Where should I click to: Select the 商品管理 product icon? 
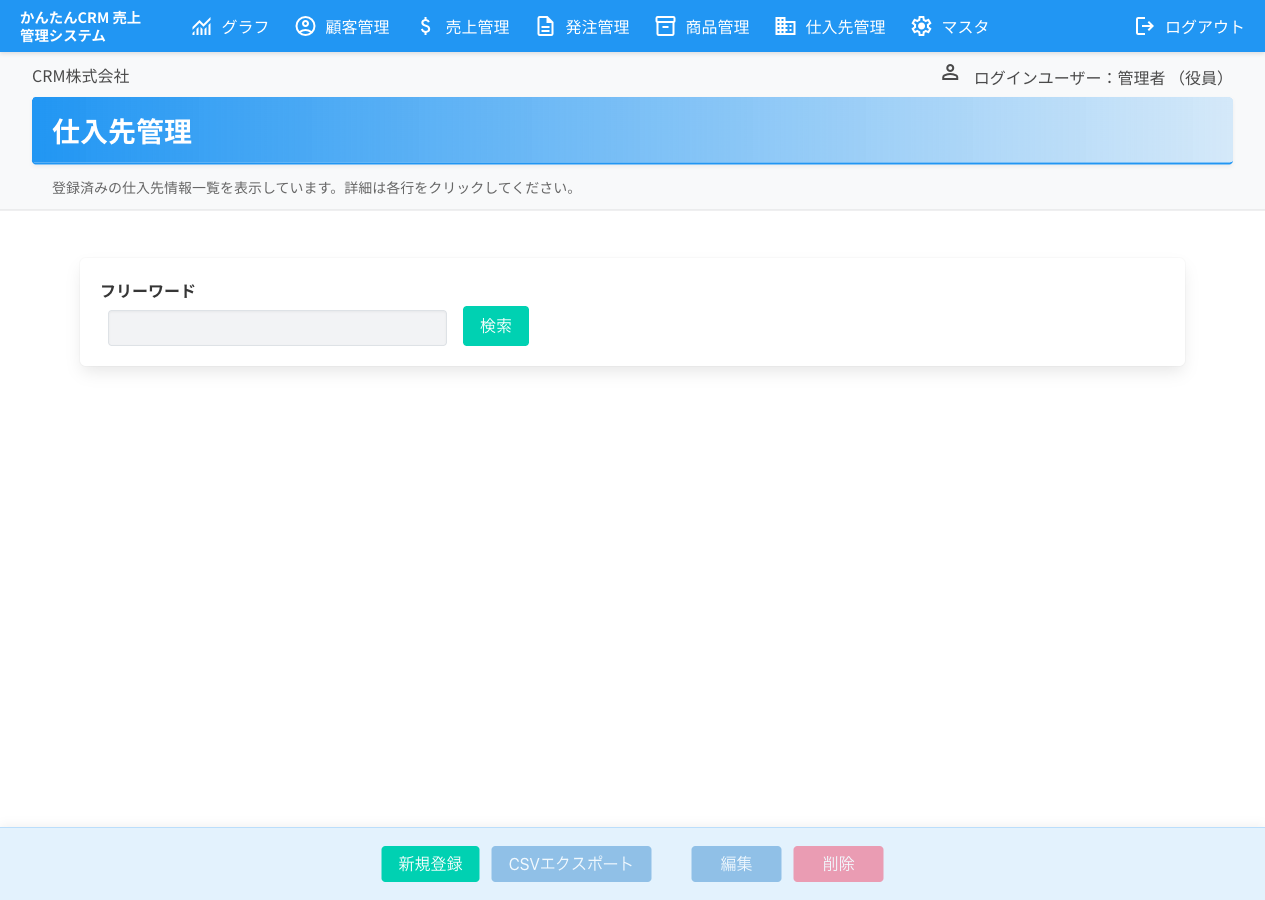coord(665,26)
